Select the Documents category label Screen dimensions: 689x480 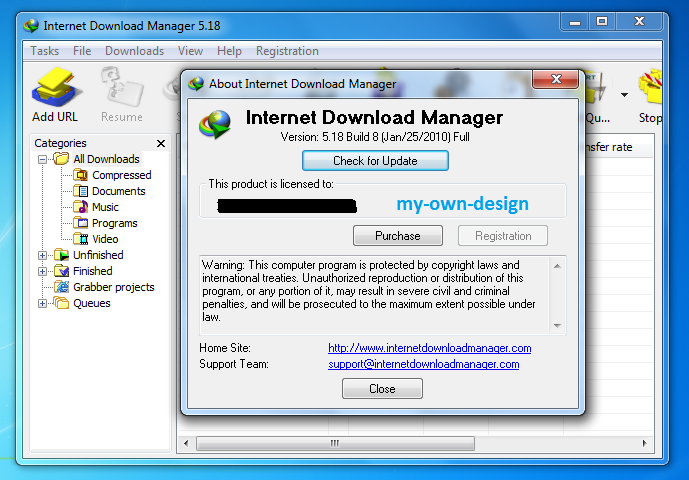[x=119, y=191]
